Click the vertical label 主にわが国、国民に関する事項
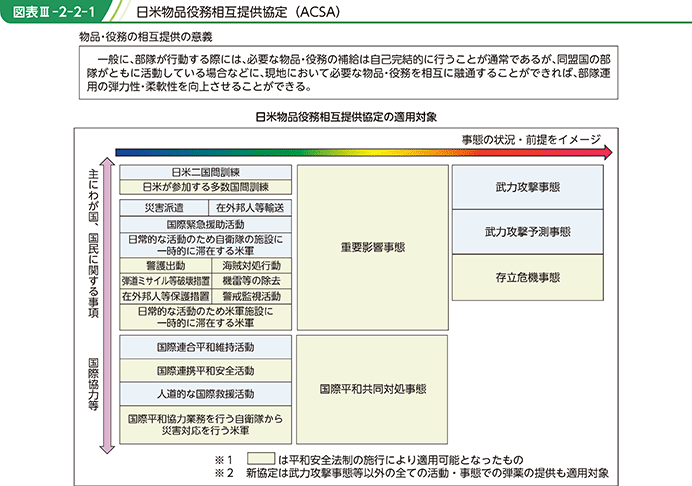 (93, 243)
